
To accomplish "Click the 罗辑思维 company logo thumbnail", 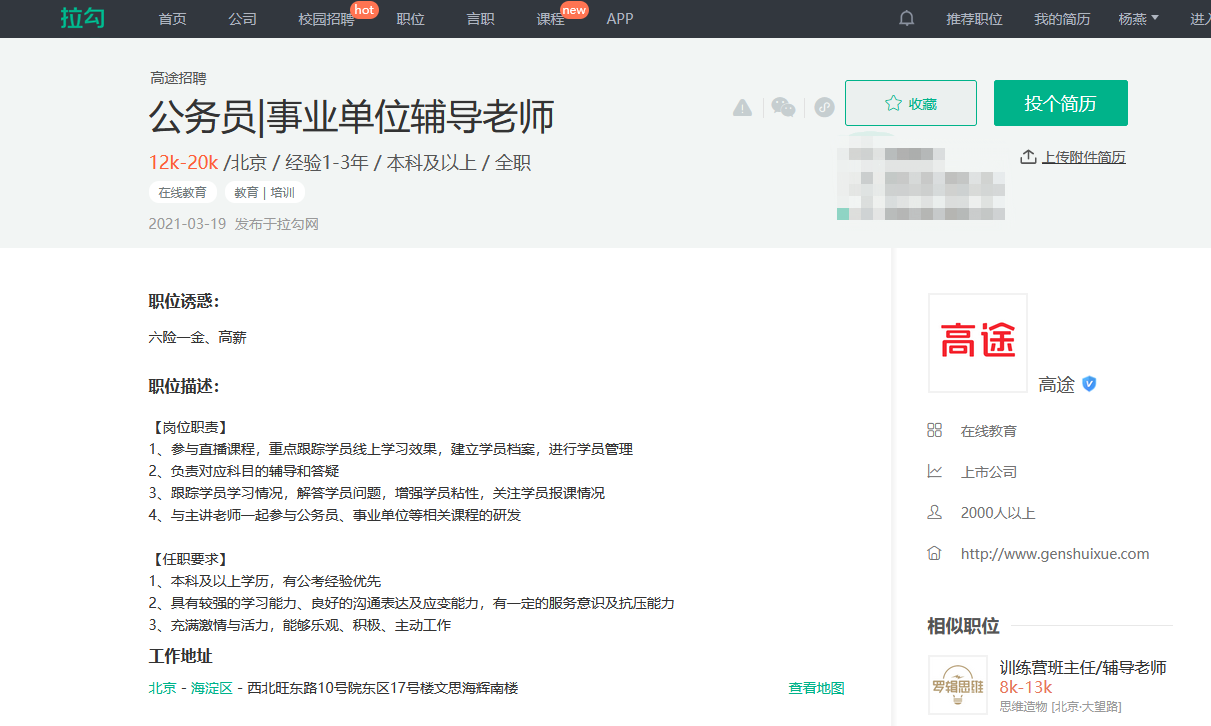I will pyautogui.click(x=957, y=685).
